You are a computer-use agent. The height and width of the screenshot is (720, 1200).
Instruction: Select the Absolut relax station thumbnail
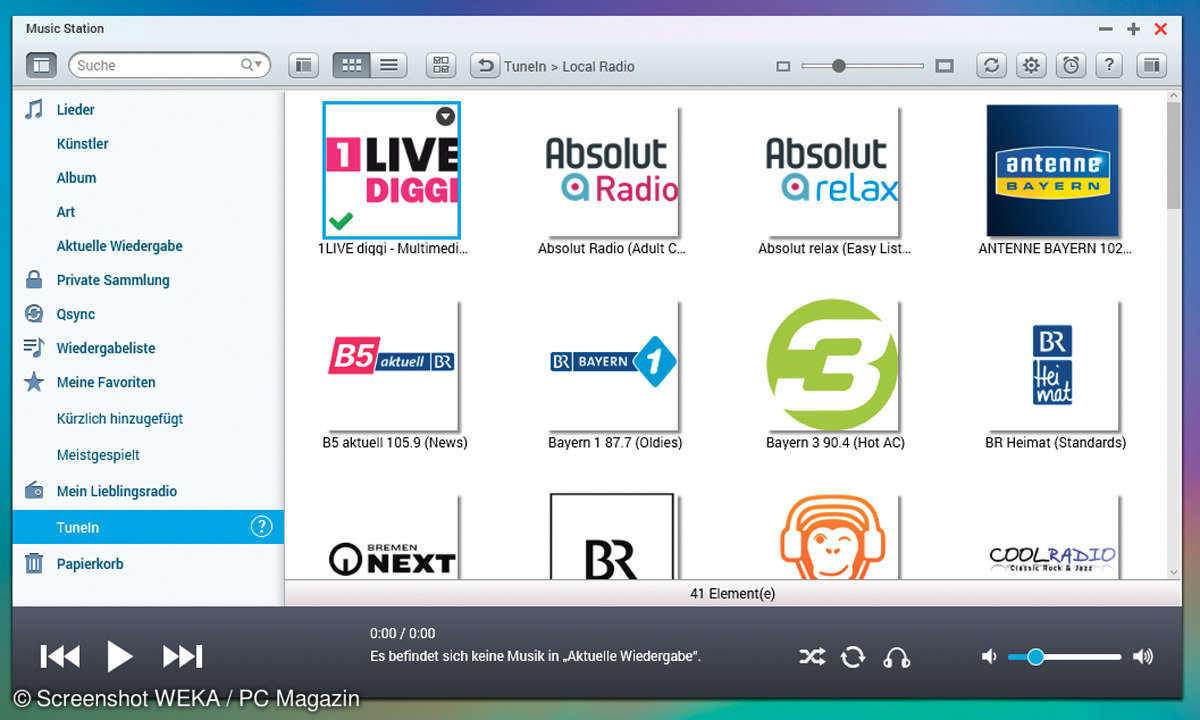832,170
